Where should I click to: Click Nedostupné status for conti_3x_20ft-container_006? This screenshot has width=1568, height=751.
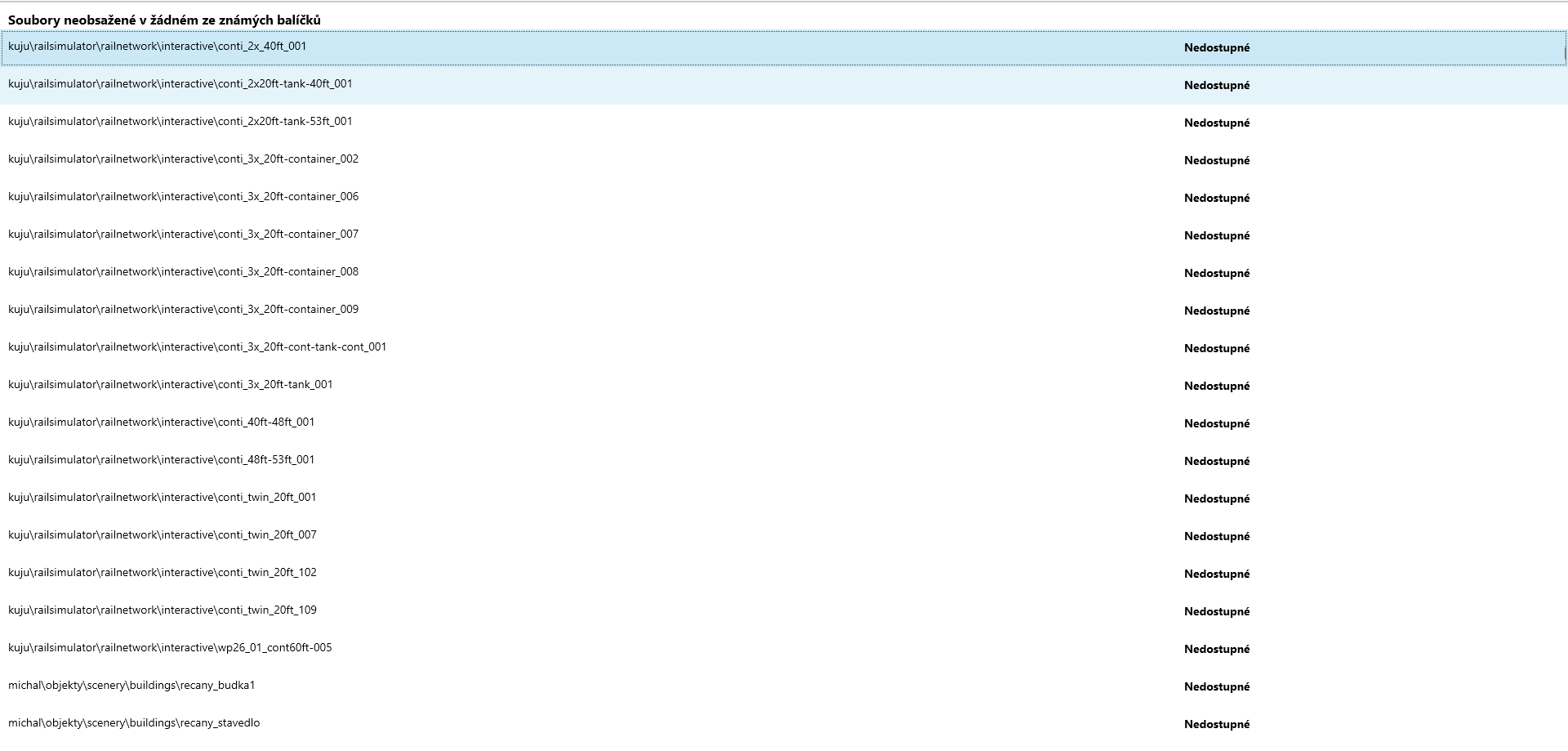click(x=1217, y=198)
